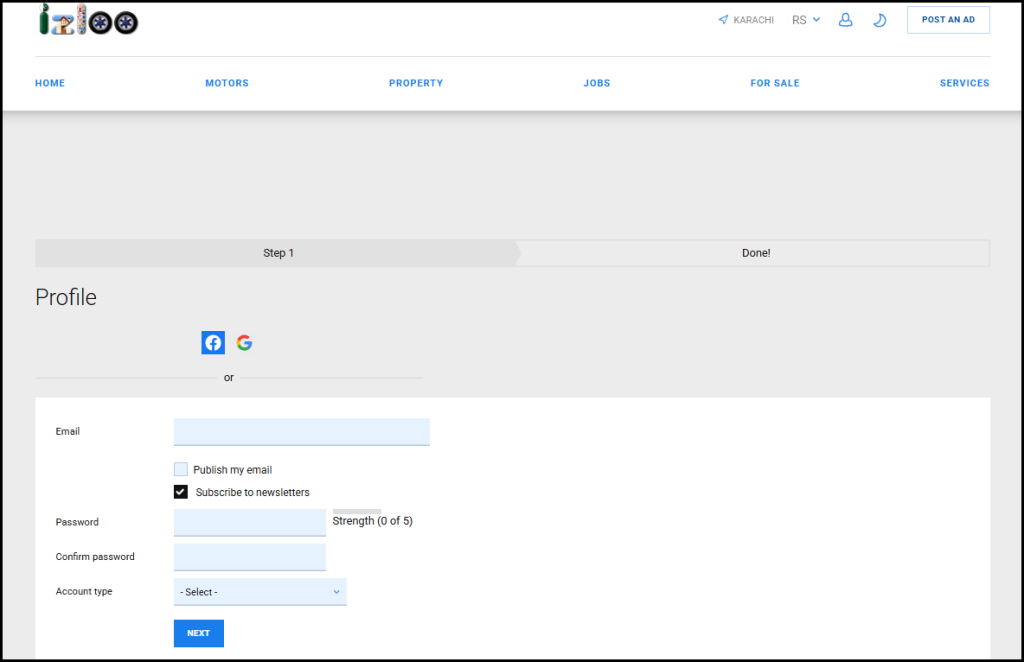The image size is (1024, 662).
Task: Sign up with the Facebook icon
Action: [x=213, y=342]
